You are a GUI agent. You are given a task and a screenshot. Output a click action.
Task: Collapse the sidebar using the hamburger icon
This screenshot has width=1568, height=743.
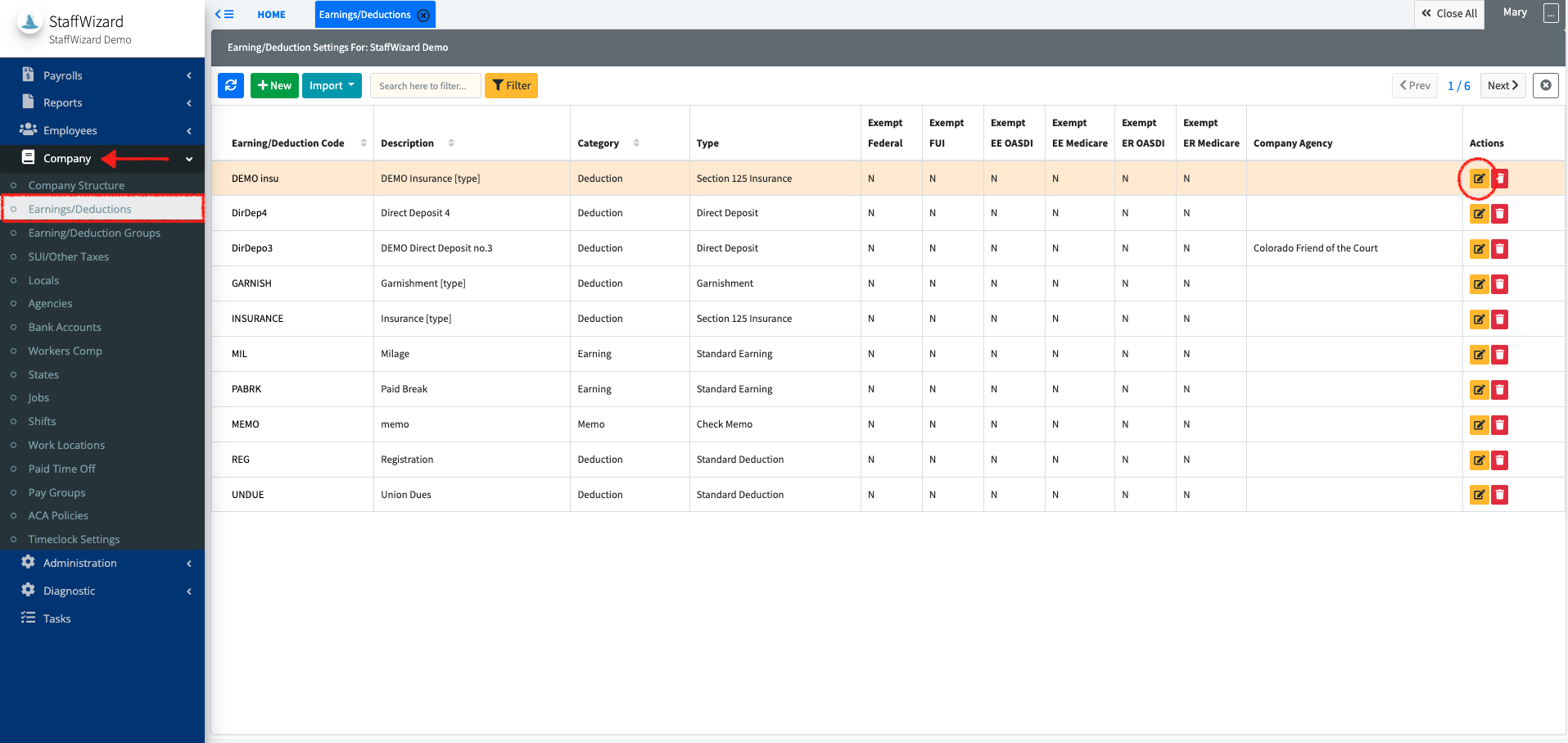point(224,14)
